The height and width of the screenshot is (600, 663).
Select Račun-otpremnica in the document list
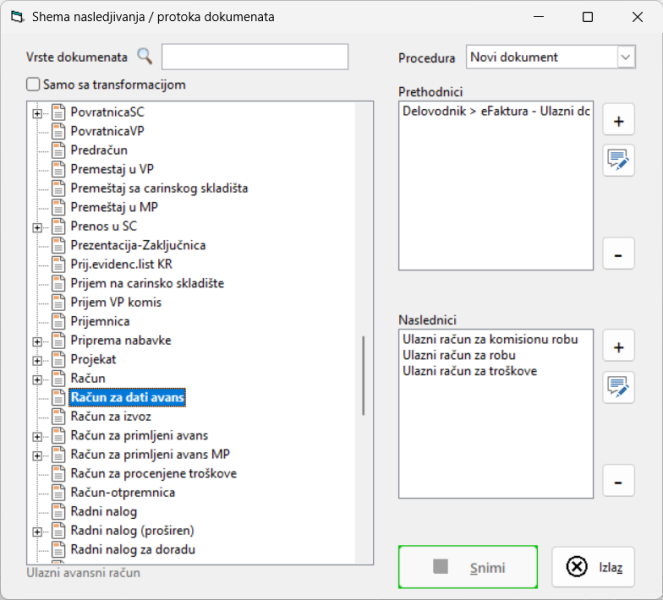tap(123, 492)
